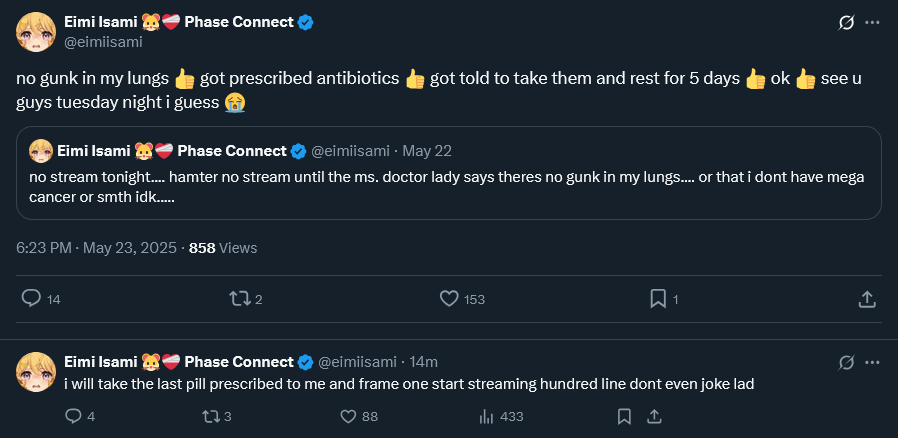The image size is (898, 438).
Task: Click main post author's profile avatar
Action: 35,32
